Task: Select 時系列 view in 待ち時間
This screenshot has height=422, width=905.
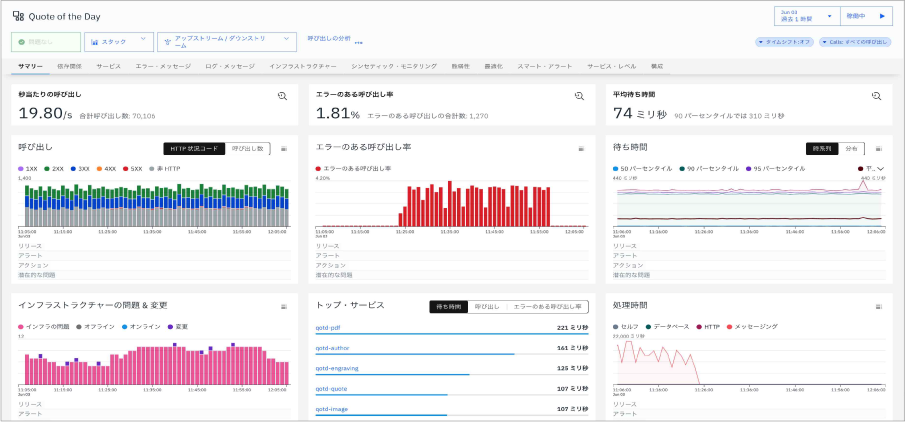Action: (821, 148)
